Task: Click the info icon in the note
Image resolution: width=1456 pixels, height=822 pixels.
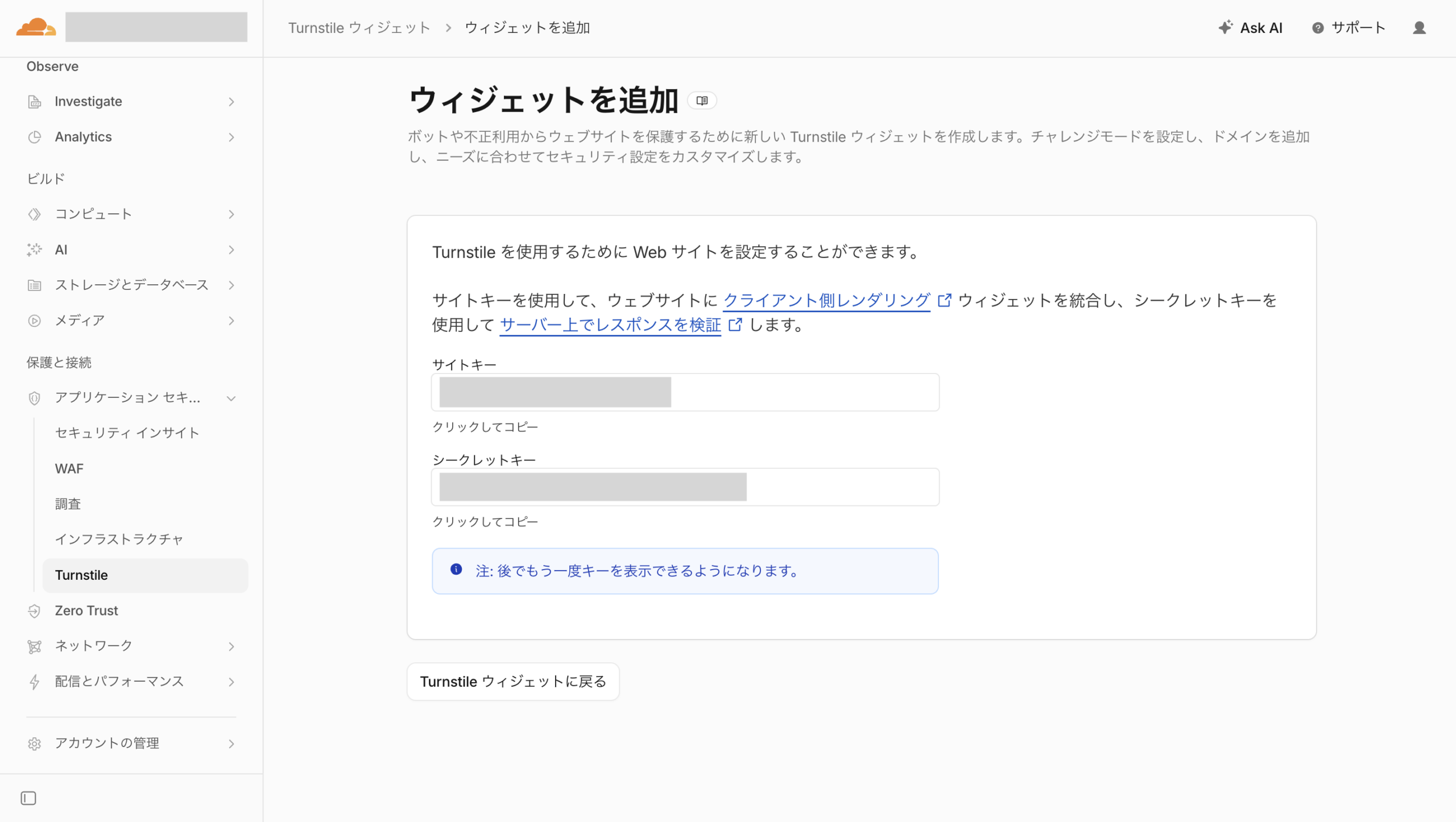Action: click(x=456, y=570)
